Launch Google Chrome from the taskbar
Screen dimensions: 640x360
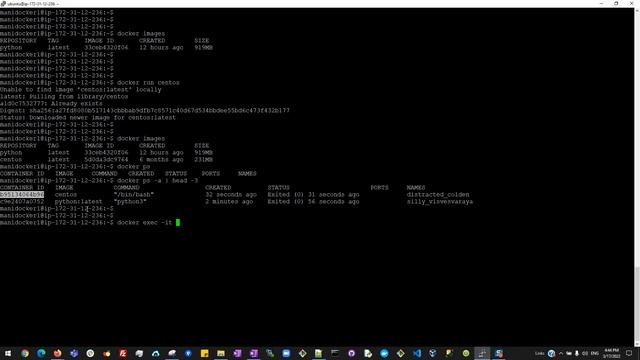(x=25, y=353)
